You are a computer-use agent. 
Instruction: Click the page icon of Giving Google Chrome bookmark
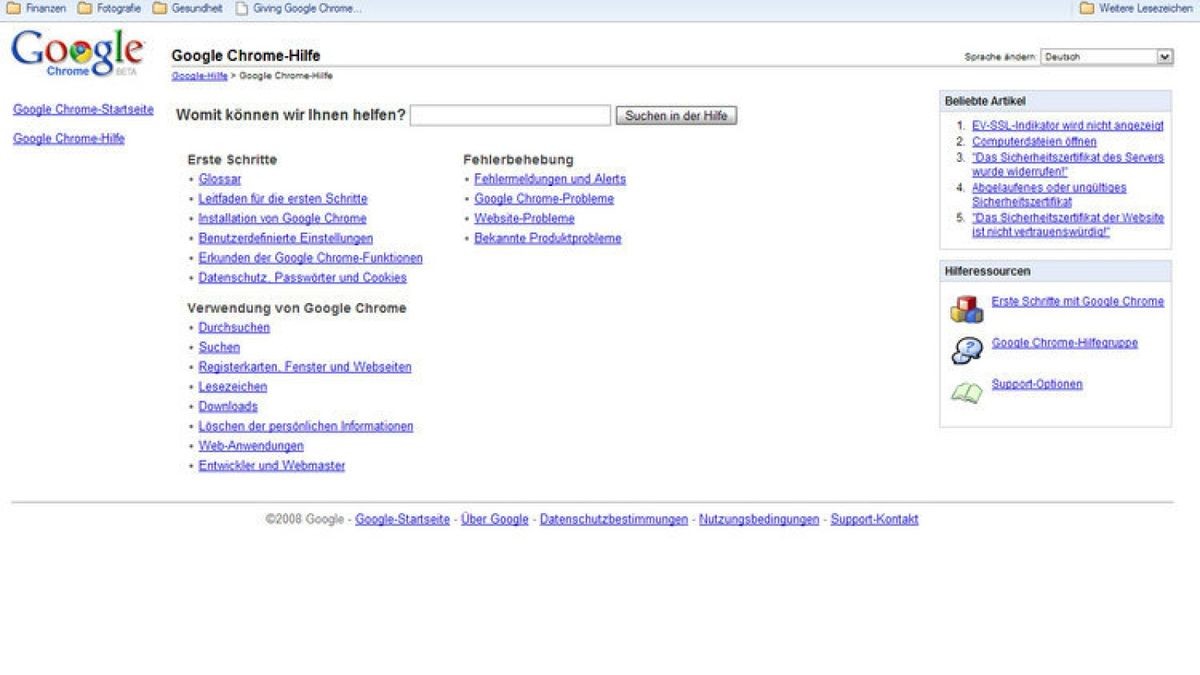(240, 8)
